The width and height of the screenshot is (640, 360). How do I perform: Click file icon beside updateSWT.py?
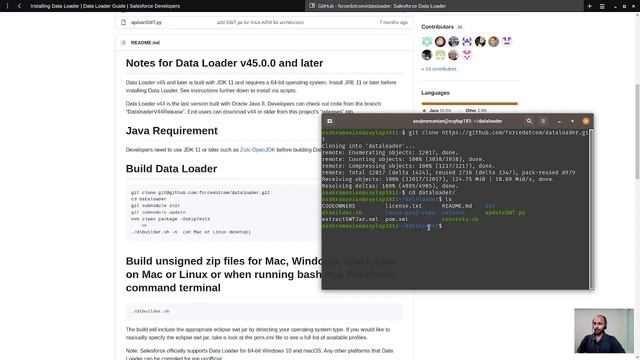click(123, 22)
